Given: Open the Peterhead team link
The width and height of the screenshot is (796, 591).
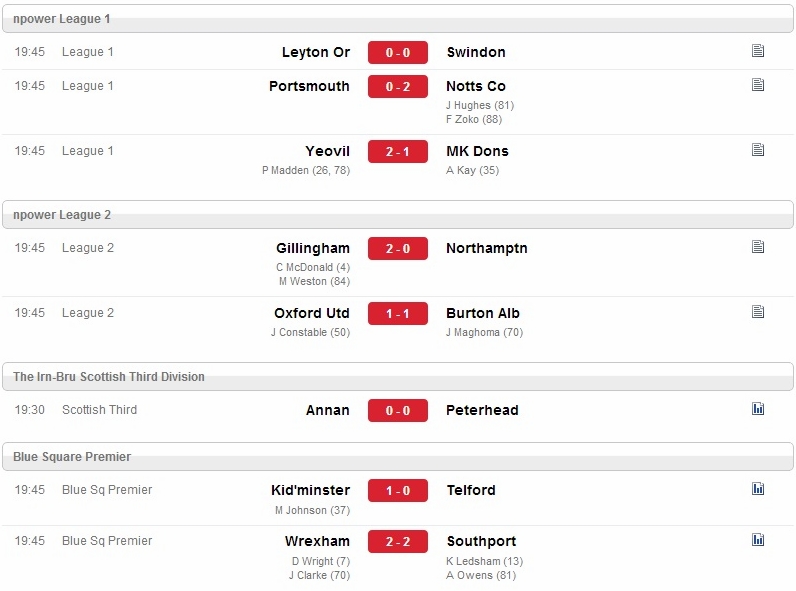Looking at the screenshot, I should click(482, 410).
